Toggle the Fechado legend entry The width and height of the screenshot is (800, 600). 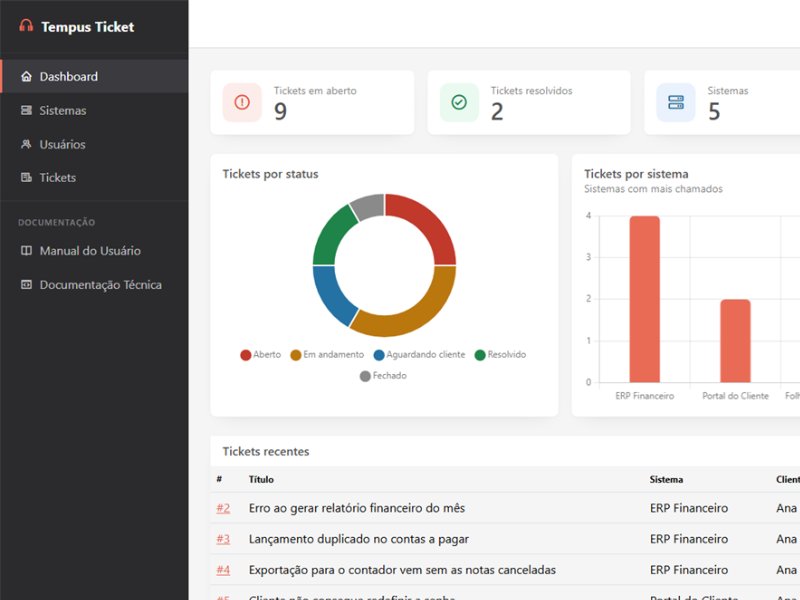pyautogui.click(x=383, y=376)
